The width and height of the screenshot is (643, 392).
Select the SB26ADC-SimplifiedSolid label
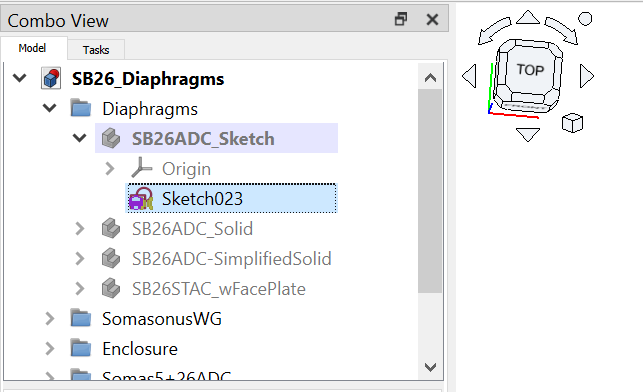click(232, 259)
